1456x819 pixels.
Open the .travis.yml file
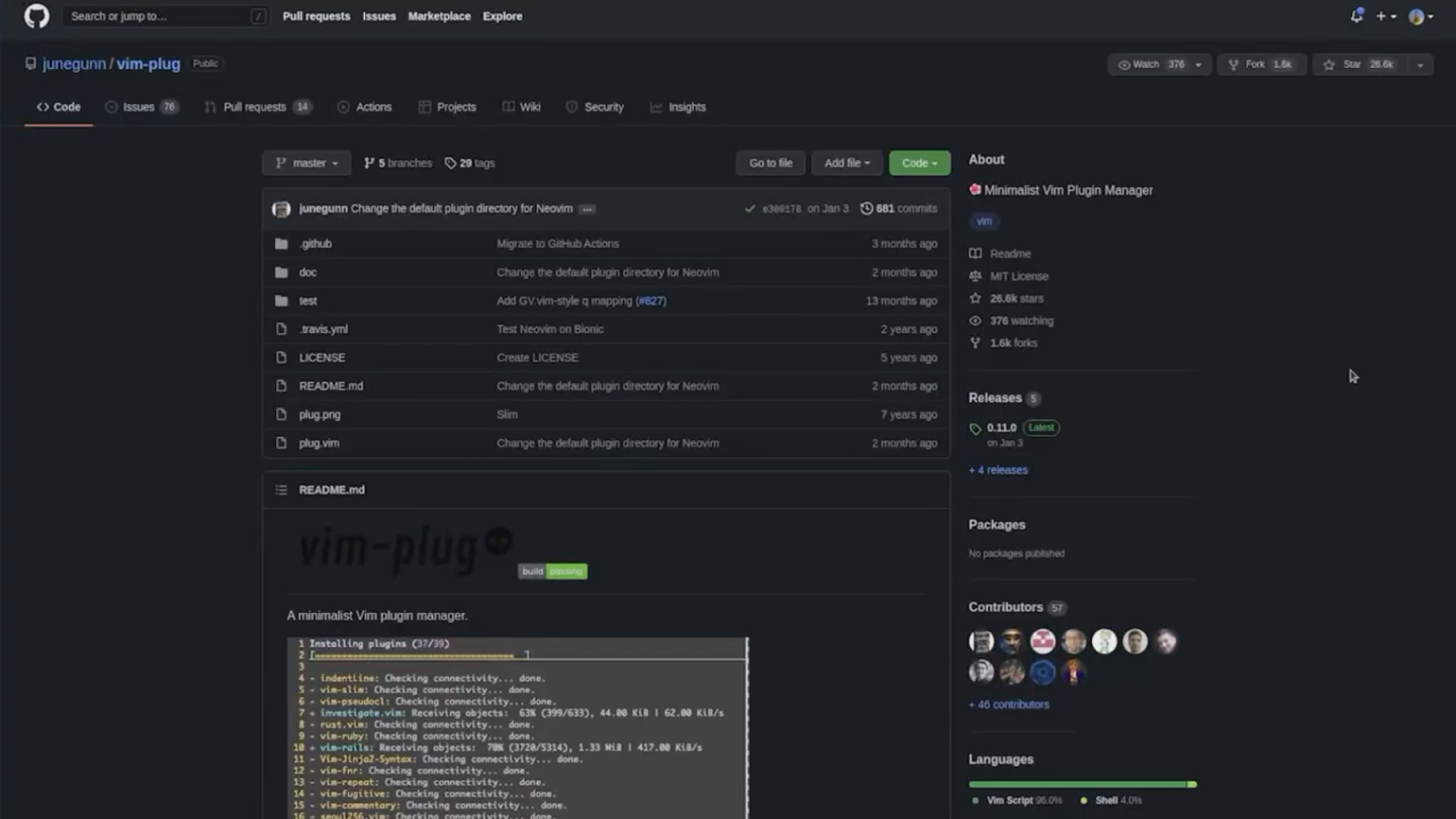point(323,329)
